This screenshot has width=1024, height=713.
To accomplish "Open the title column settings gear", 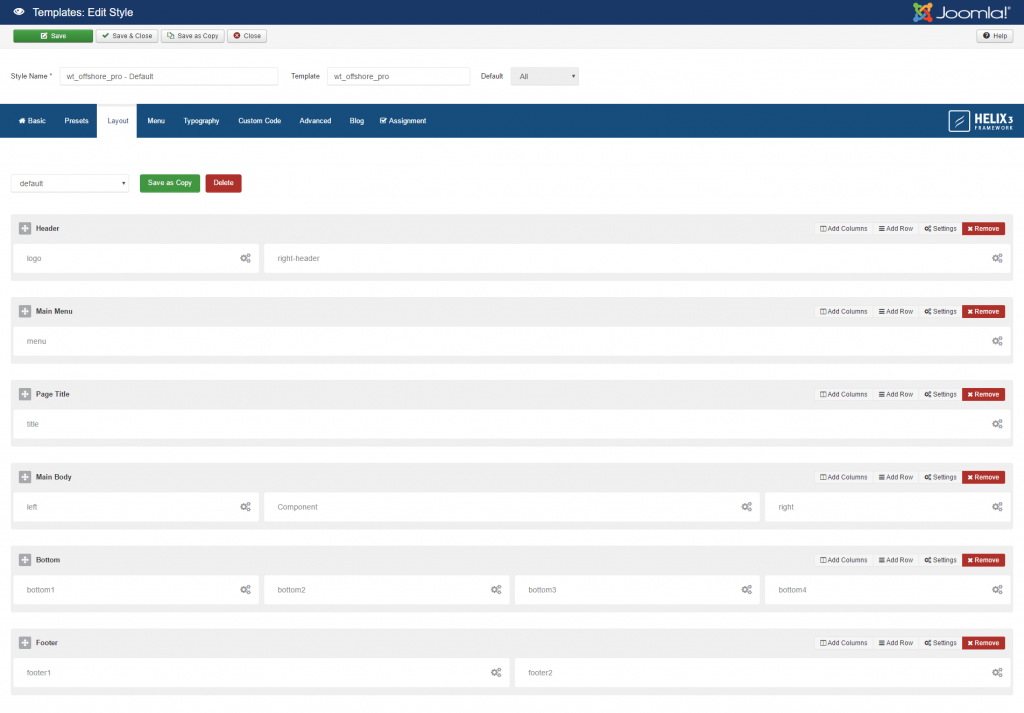I will coord(997,424).
